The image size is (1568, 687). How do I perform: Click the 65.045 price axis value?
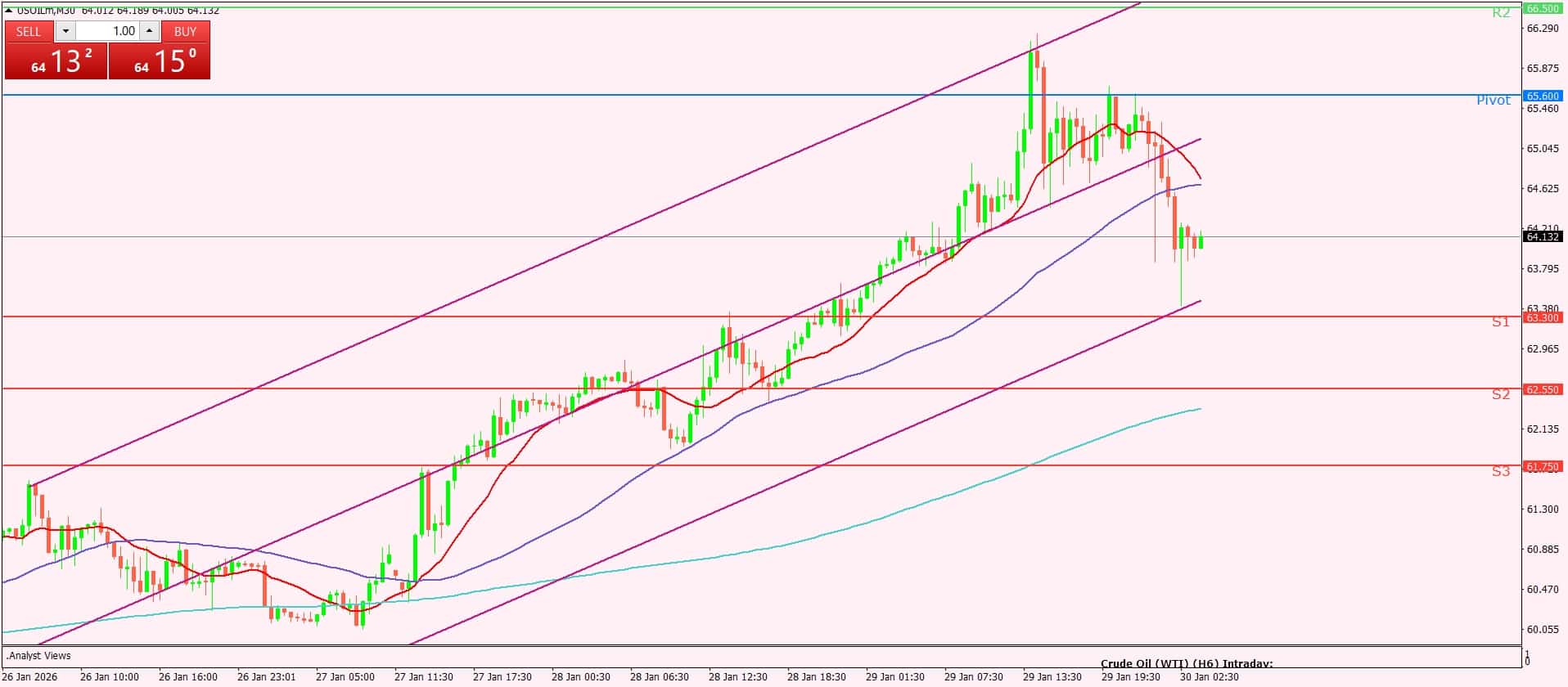[x=1543, y=149]
